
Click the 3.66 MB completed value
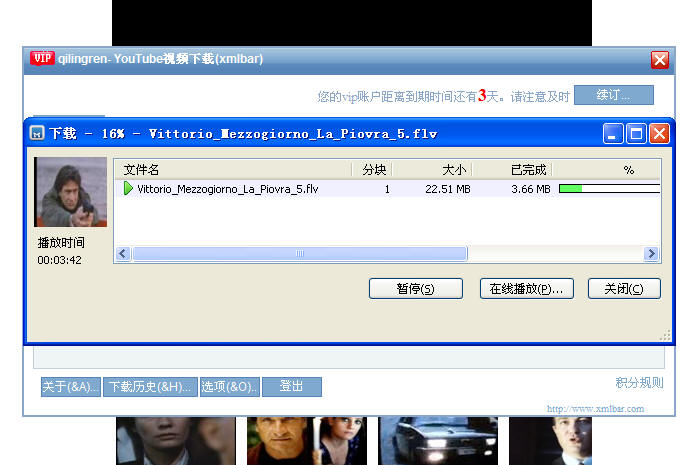[x=530, y=189]
